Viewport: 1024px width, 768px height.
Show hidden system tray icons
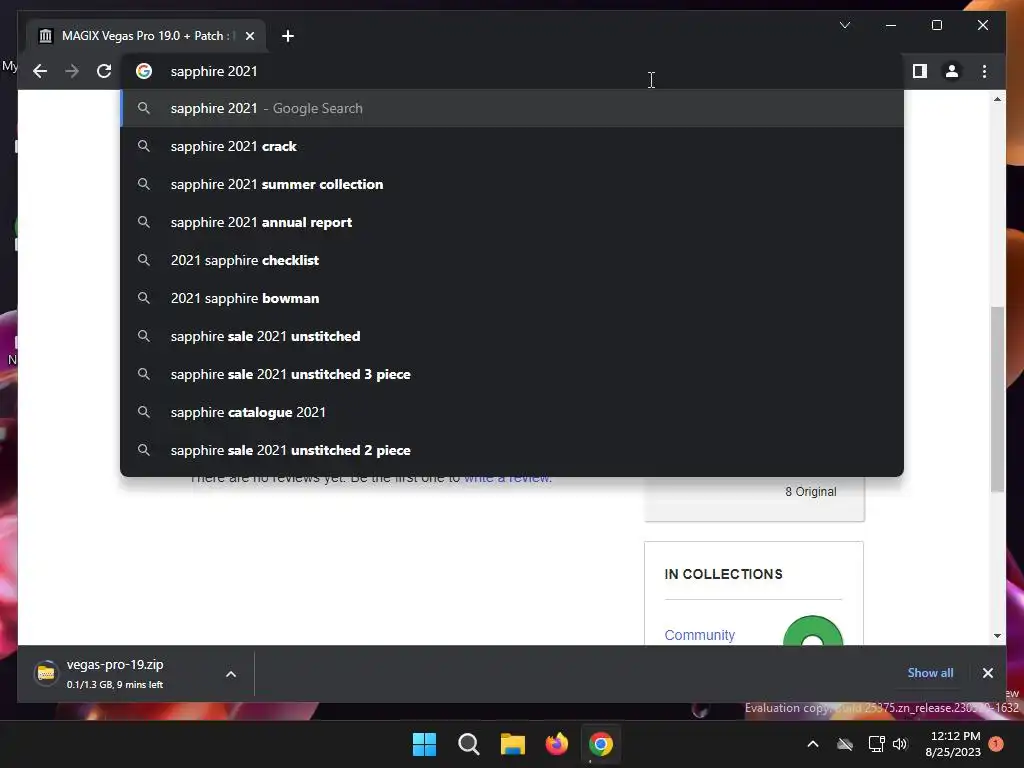[x=813, y=744]
